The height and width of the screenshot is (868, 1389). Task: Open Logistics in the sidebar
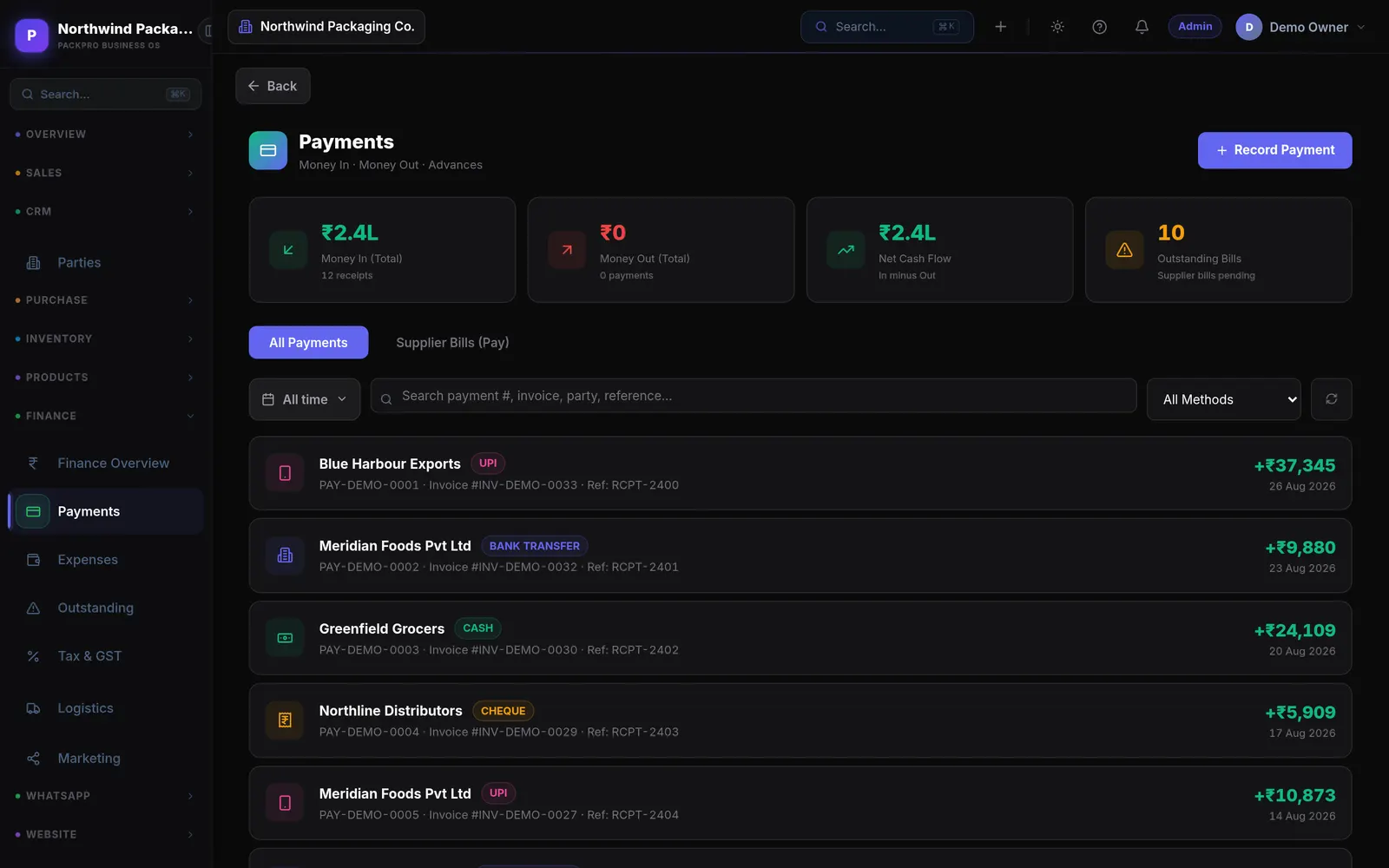[x=106, y=708]
